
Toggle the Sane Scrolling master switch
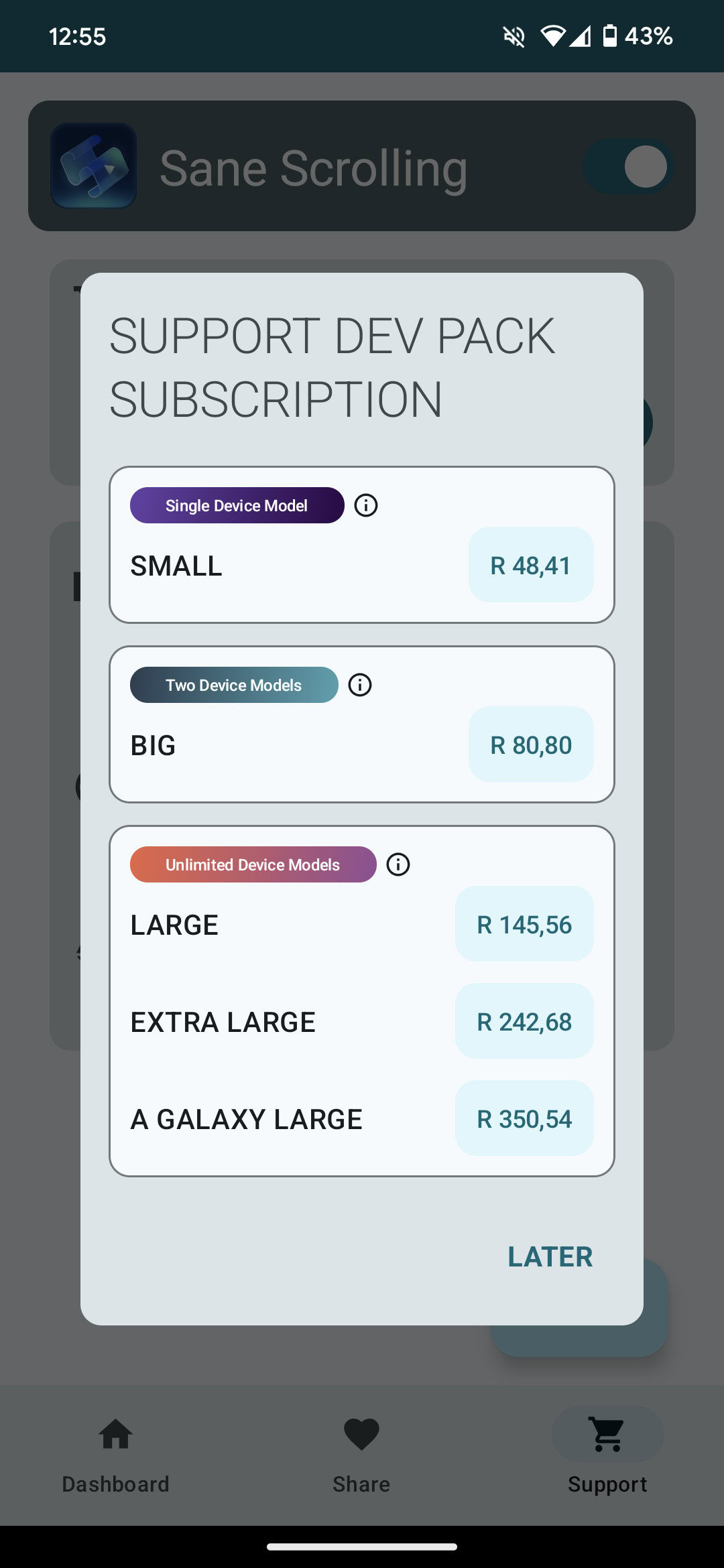tap(629, 166)
